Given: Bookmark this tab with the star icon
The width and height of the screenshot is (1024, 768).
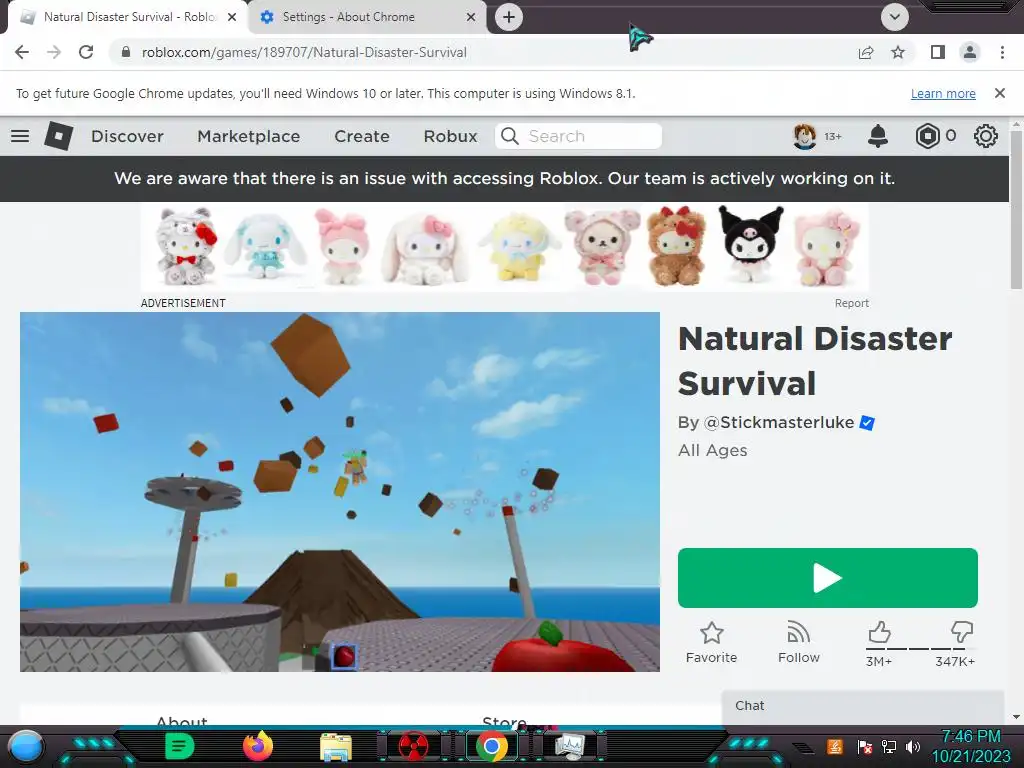Looking at the screenshot, I should (898, 52).
